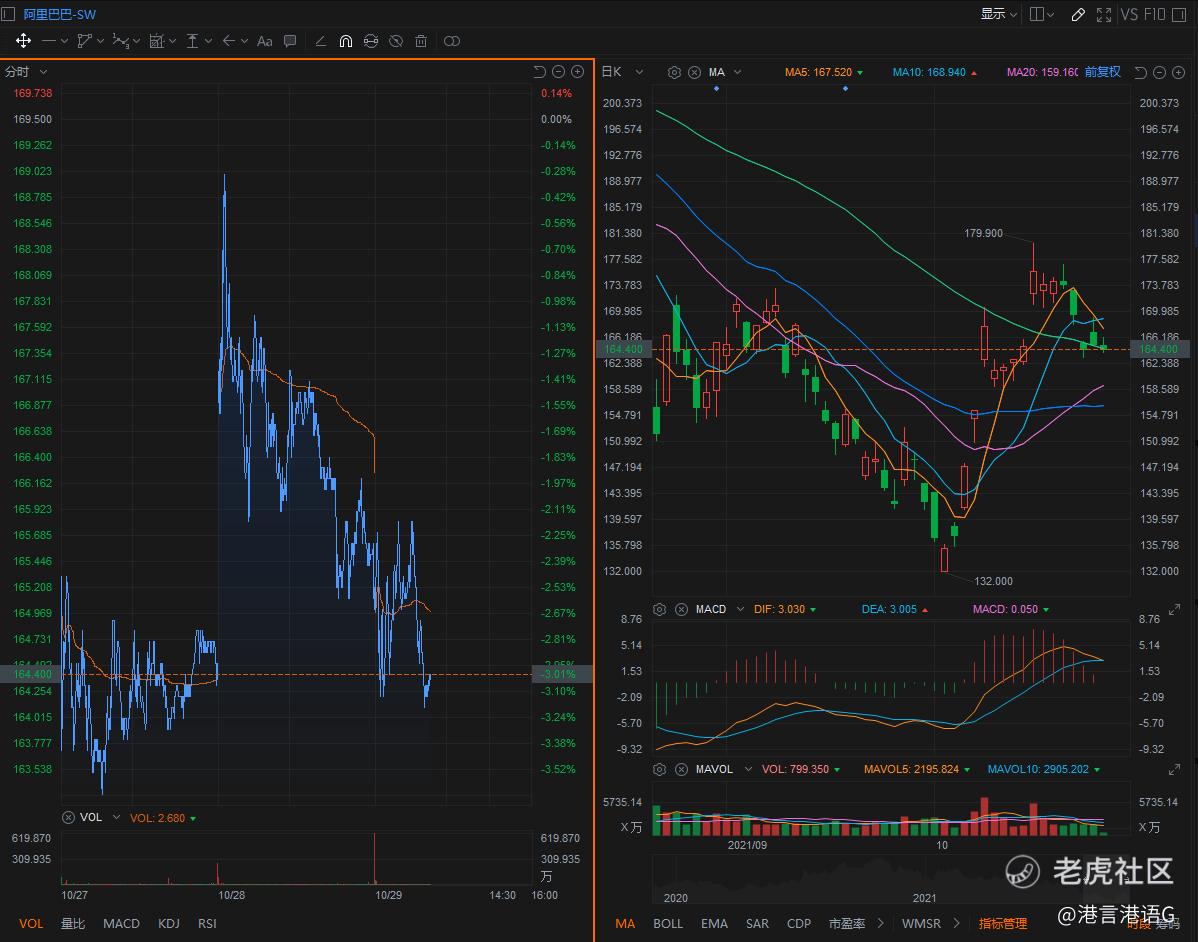The width and height of the screenshot is (1198, 942).
Task: Open the F10 company info
Action: 1154,15
